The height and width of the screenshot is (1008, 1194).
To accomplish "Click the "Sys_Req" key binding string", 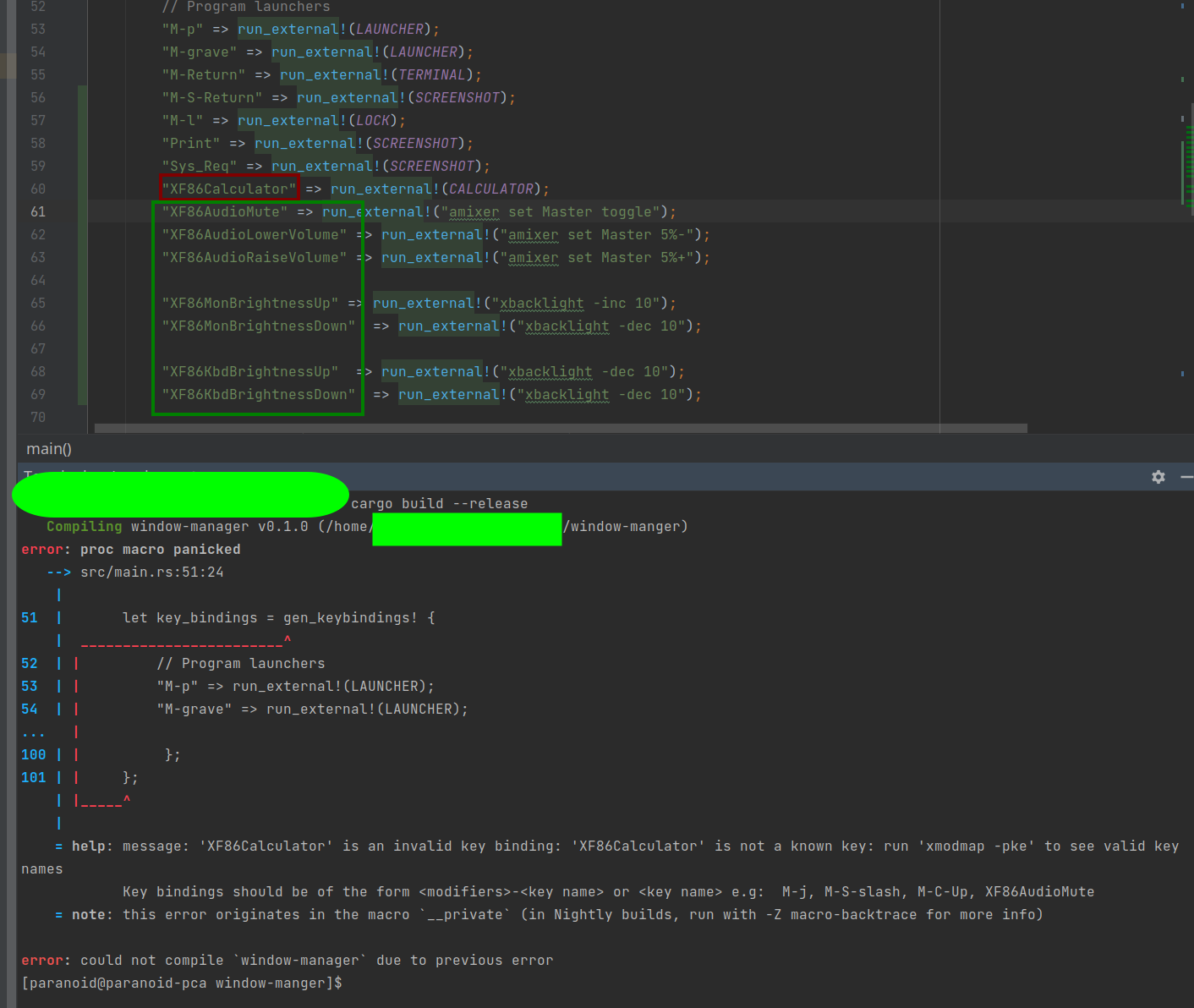I will (200, 167).
